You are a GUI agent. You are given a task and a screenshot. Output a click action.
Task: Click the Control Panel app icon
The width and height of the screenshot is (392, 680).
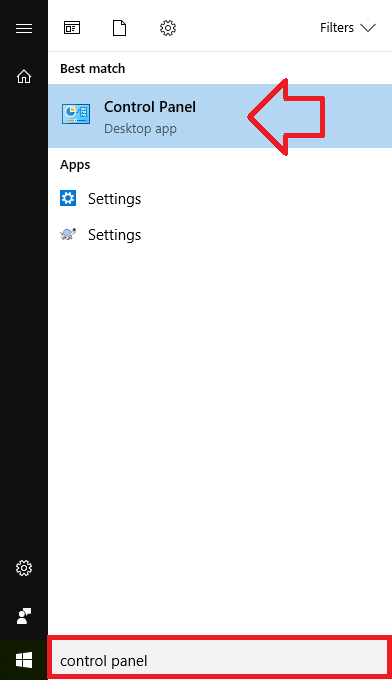coord(76,114)
